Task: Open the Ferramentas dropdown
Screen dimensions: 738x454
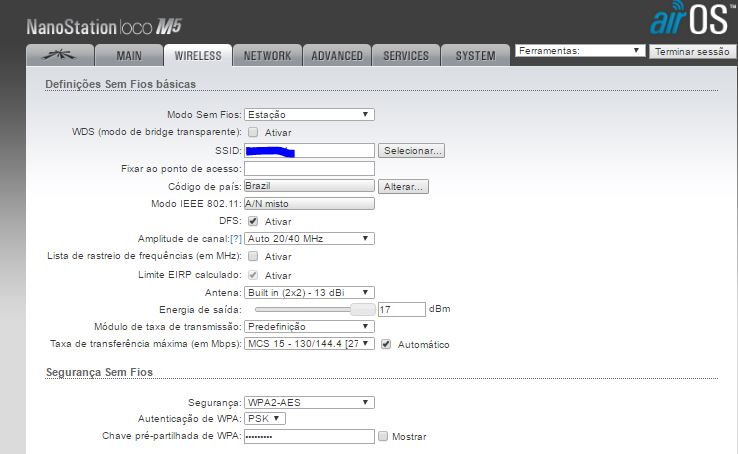Action: tap(580, 51)
